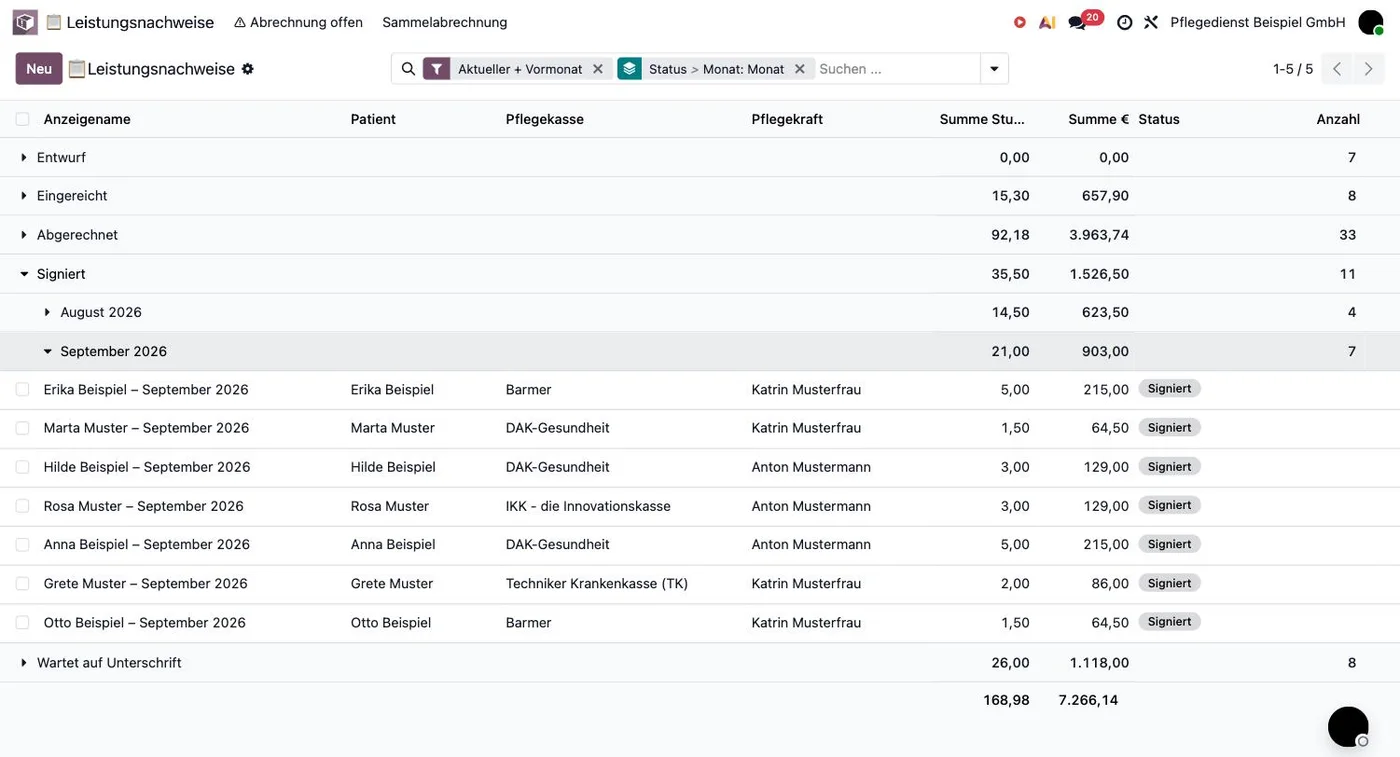1400x757 pixels.
Task: Focus the Suchen search input
Action: point(896,69)
